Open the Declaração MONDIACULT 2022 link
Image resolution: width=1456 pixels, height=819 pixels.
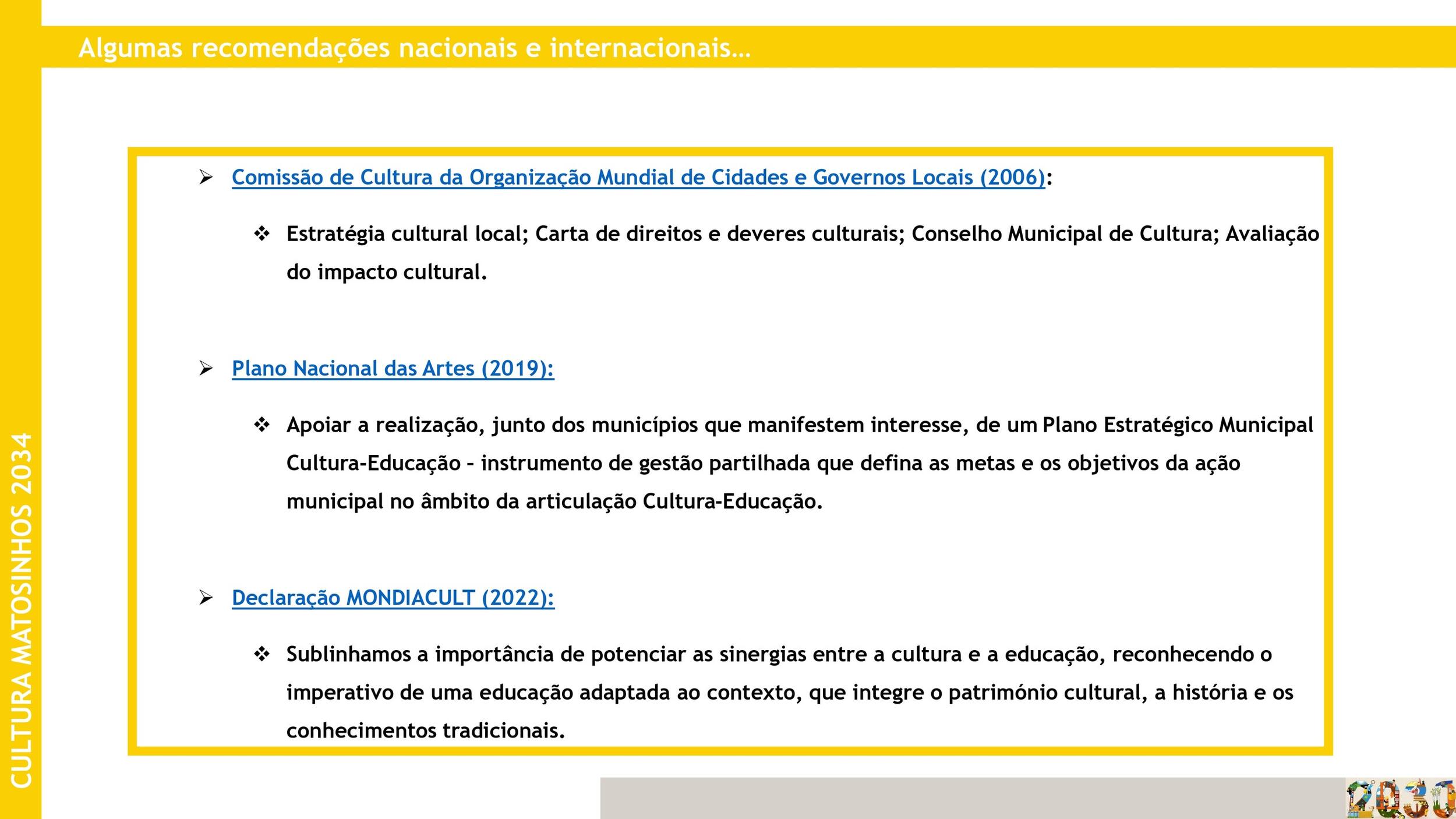[x=393, y=598]
